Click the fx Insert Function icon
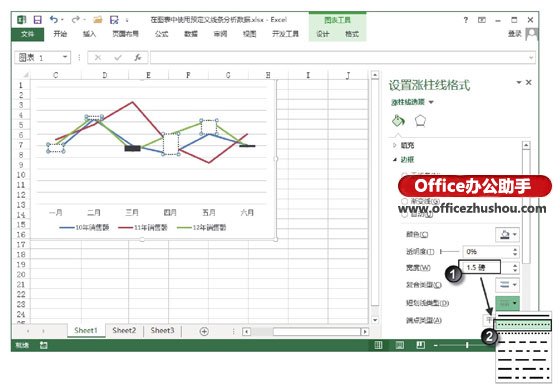Viewport: 560px width, 391px height. tap(138, 57)
